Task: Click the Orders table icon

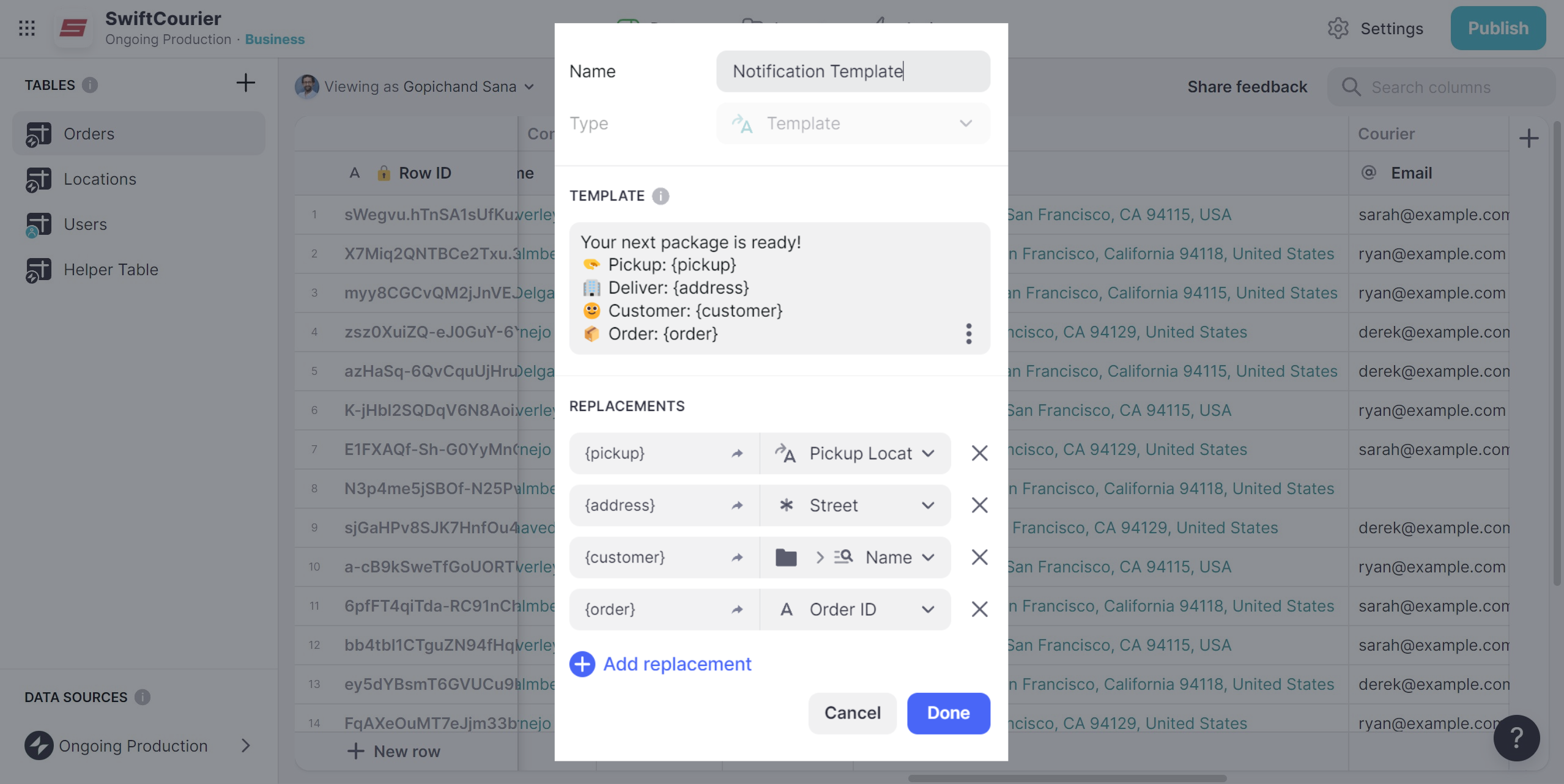Action: click(38, 135)
